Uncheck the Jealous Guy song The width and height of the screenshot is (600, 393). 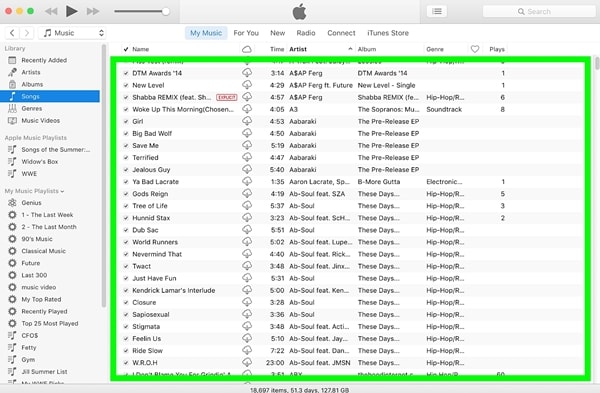(x=126, y=170)
